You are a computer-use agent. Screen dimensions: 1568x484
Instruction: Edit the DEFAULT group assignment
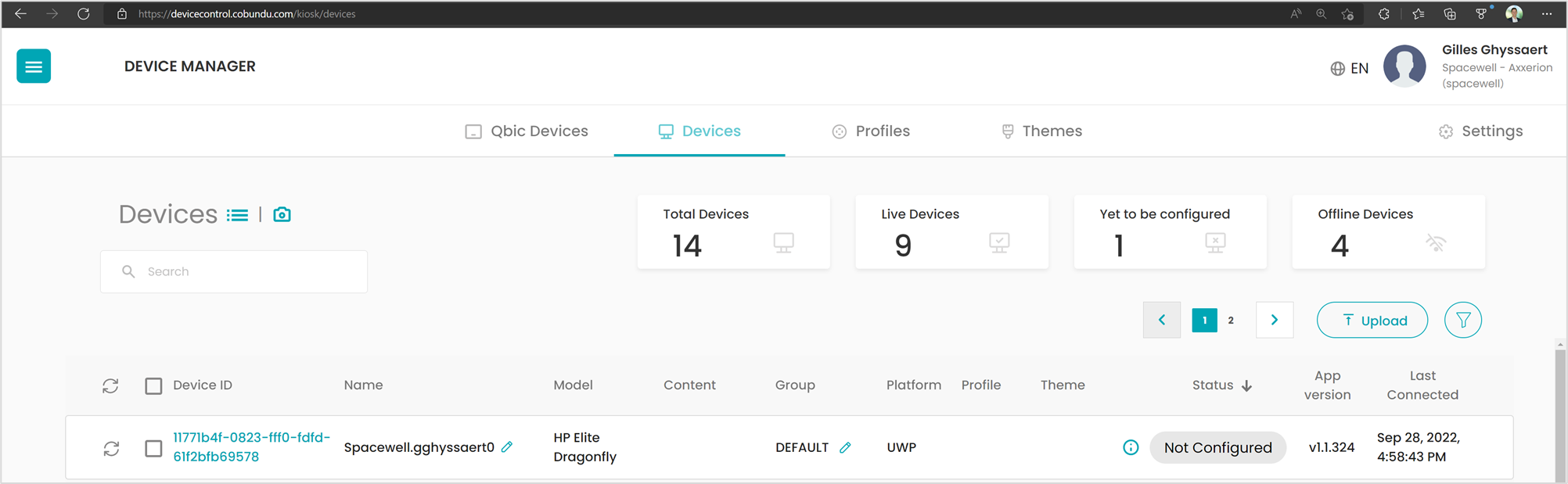[845, 447]
